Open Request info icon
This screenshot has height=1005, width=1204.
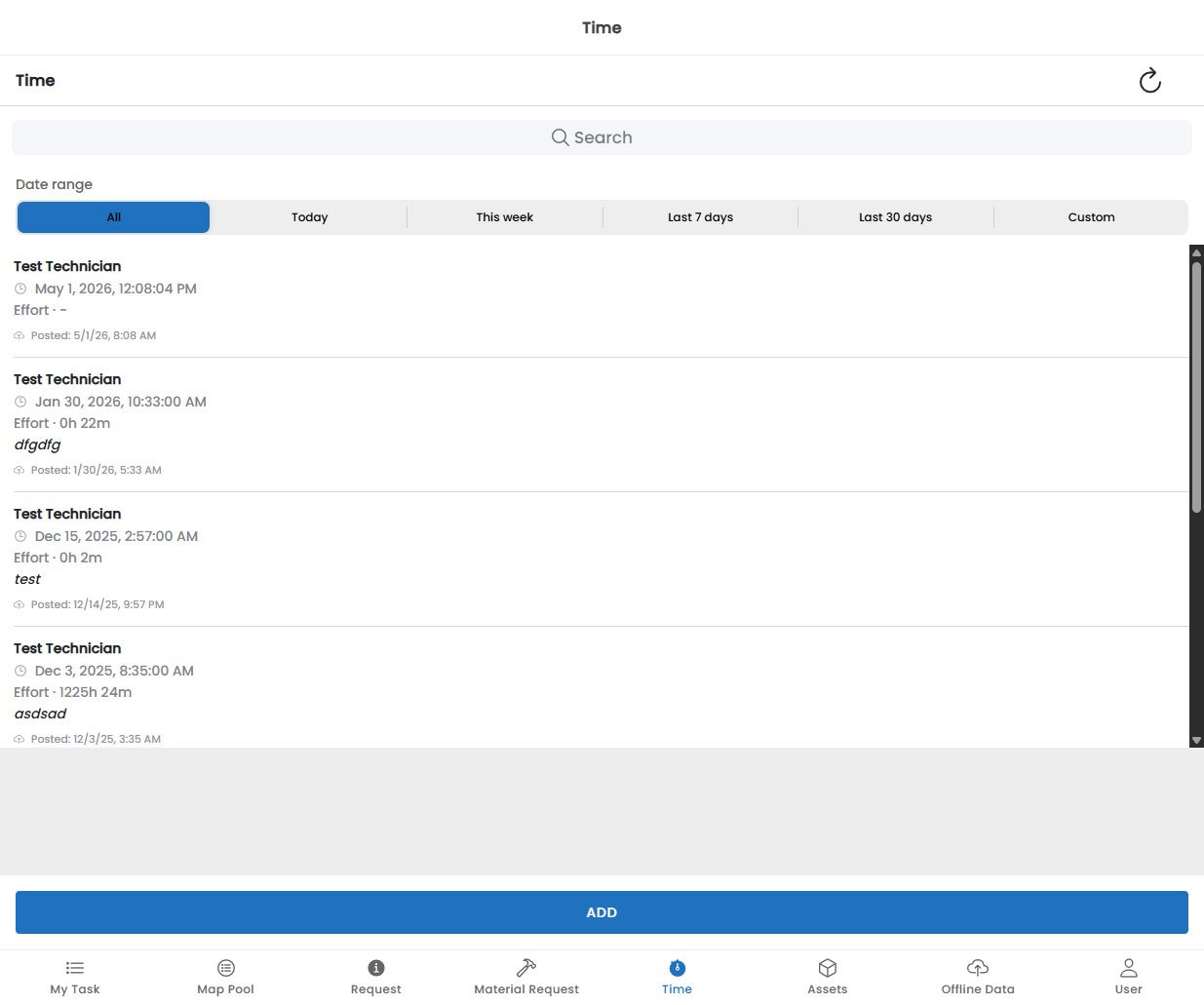[x=376, y=968]
